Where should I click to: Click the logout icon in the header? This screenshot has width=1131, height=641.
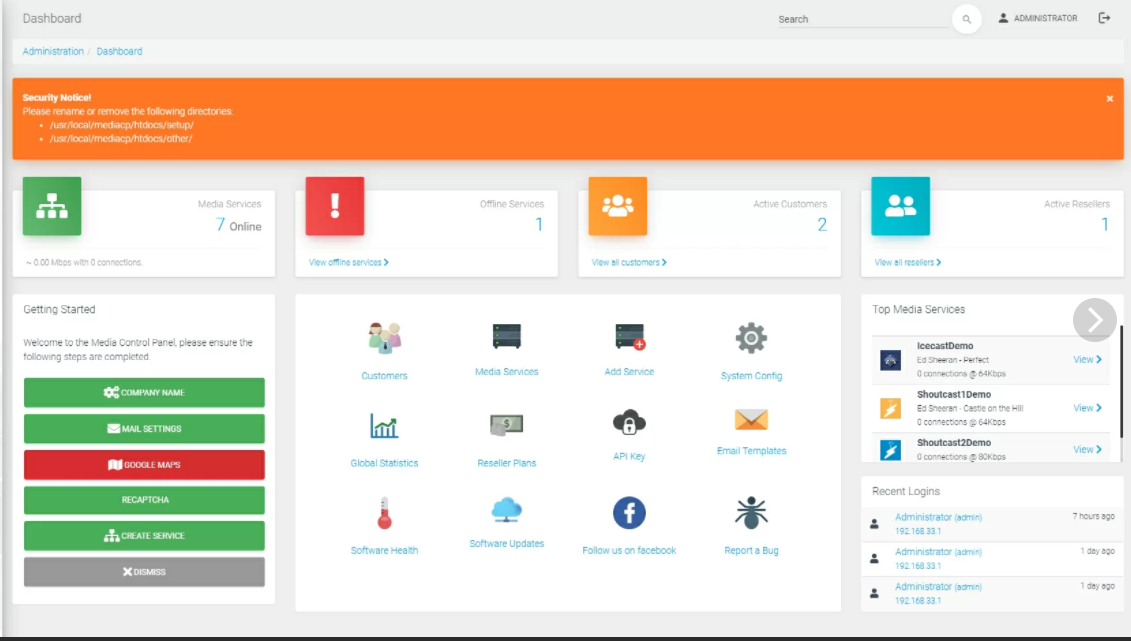coord(1104,18)
